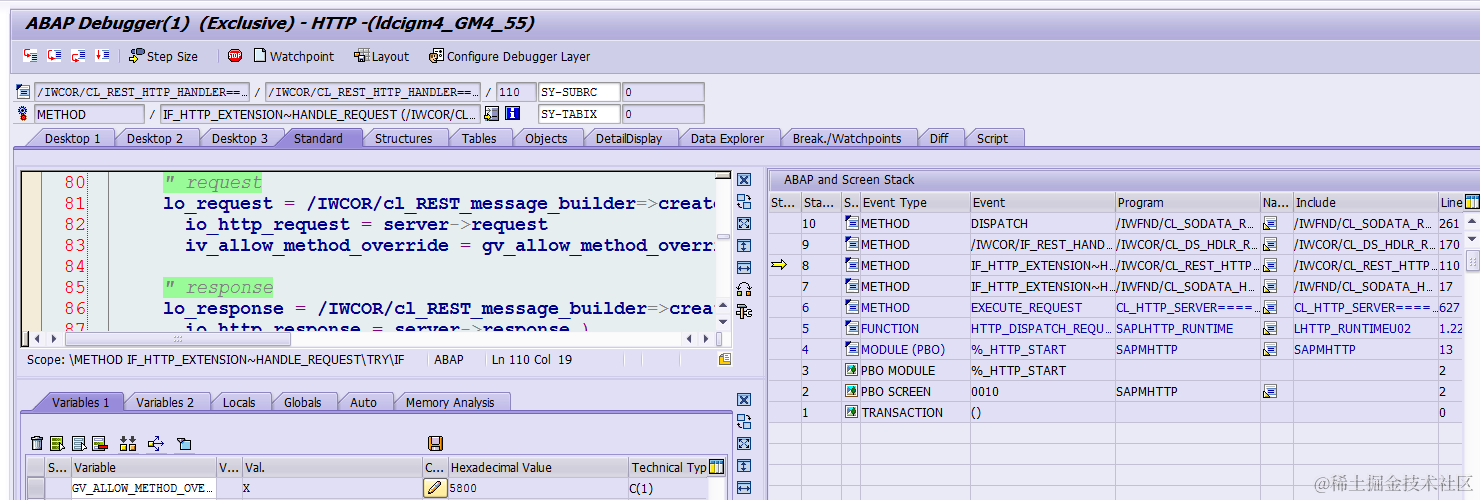The width and height of the screenshot is (1480, 500).
Task: Open the Break./Watchpoints tab
Action: point(847,138)
